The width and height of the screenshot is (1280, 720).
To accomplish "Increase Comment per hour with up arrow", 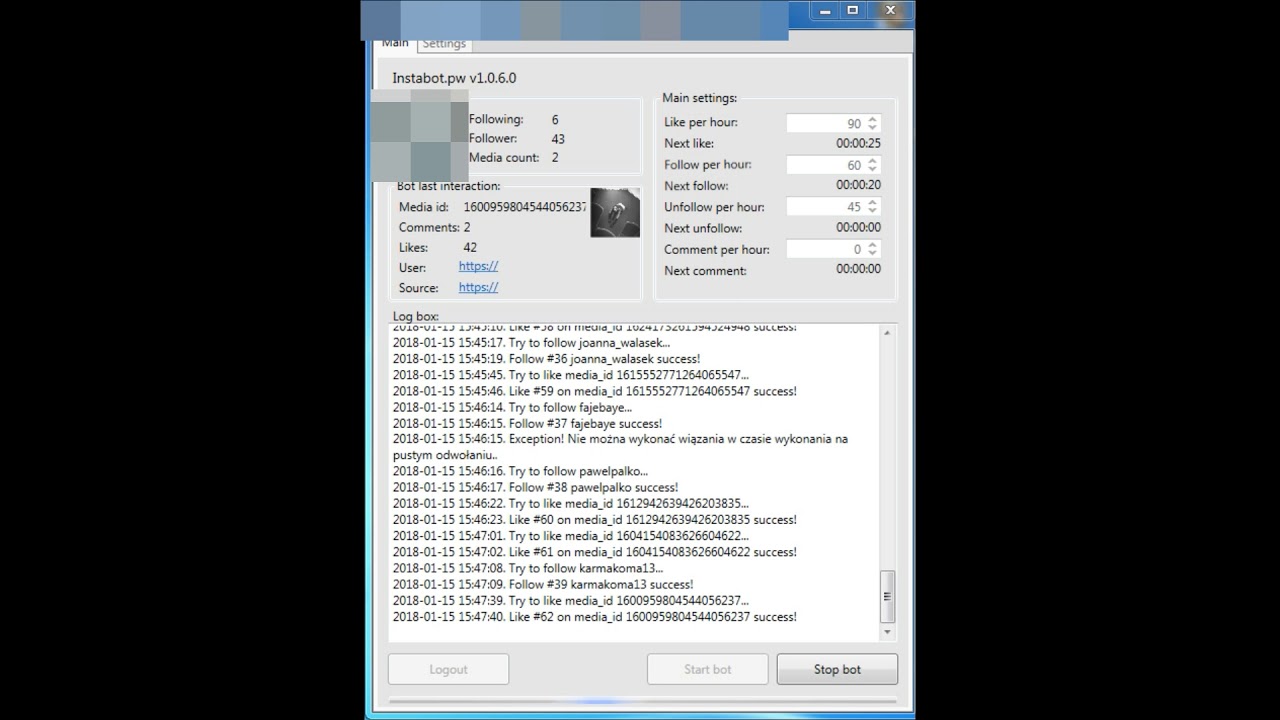I will 872,245.
